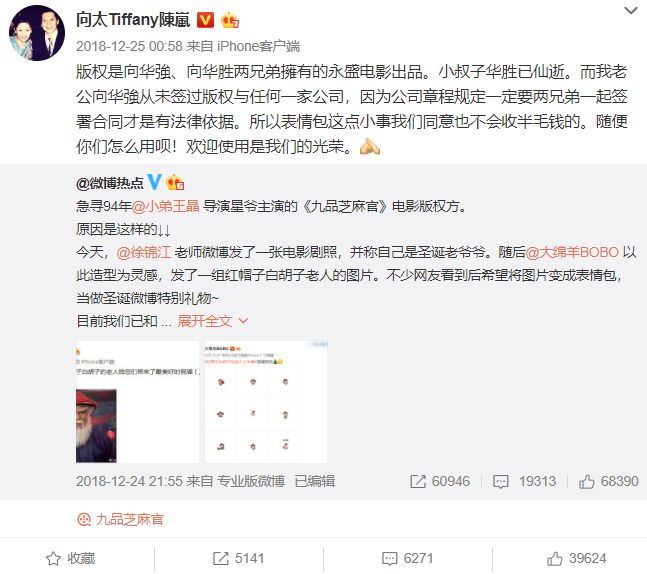
Task: Open the 向太Tiffany陳嵐 username link
Action: (133, 19)
